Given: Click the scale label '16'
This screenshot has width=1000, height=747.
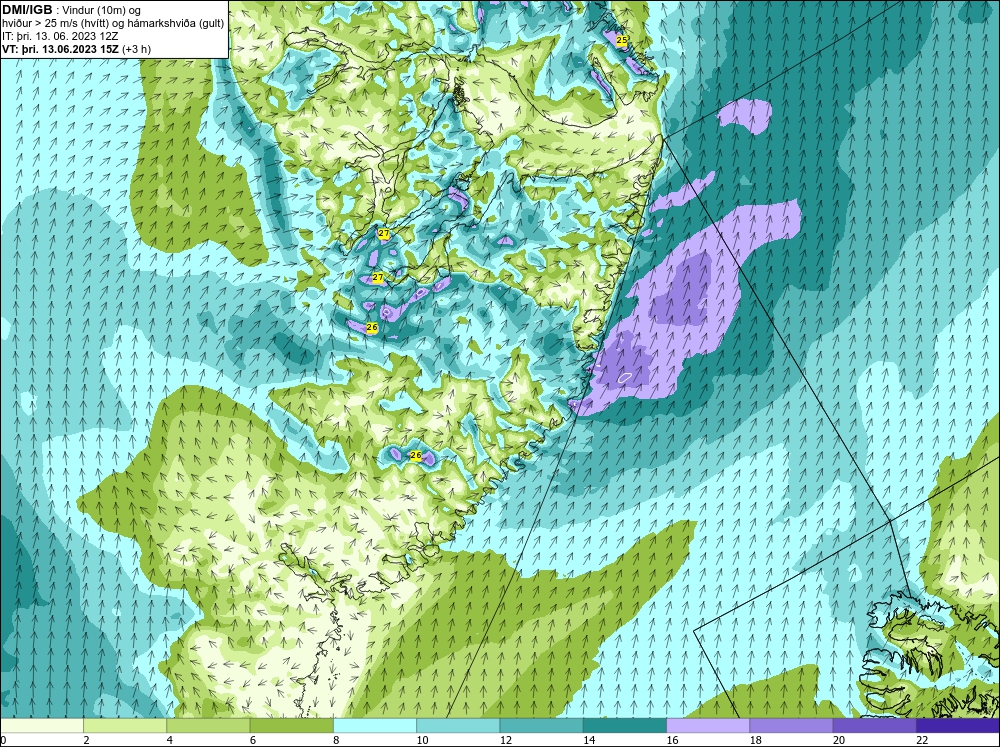Looking at the screenshot, I should click(672, 740).
